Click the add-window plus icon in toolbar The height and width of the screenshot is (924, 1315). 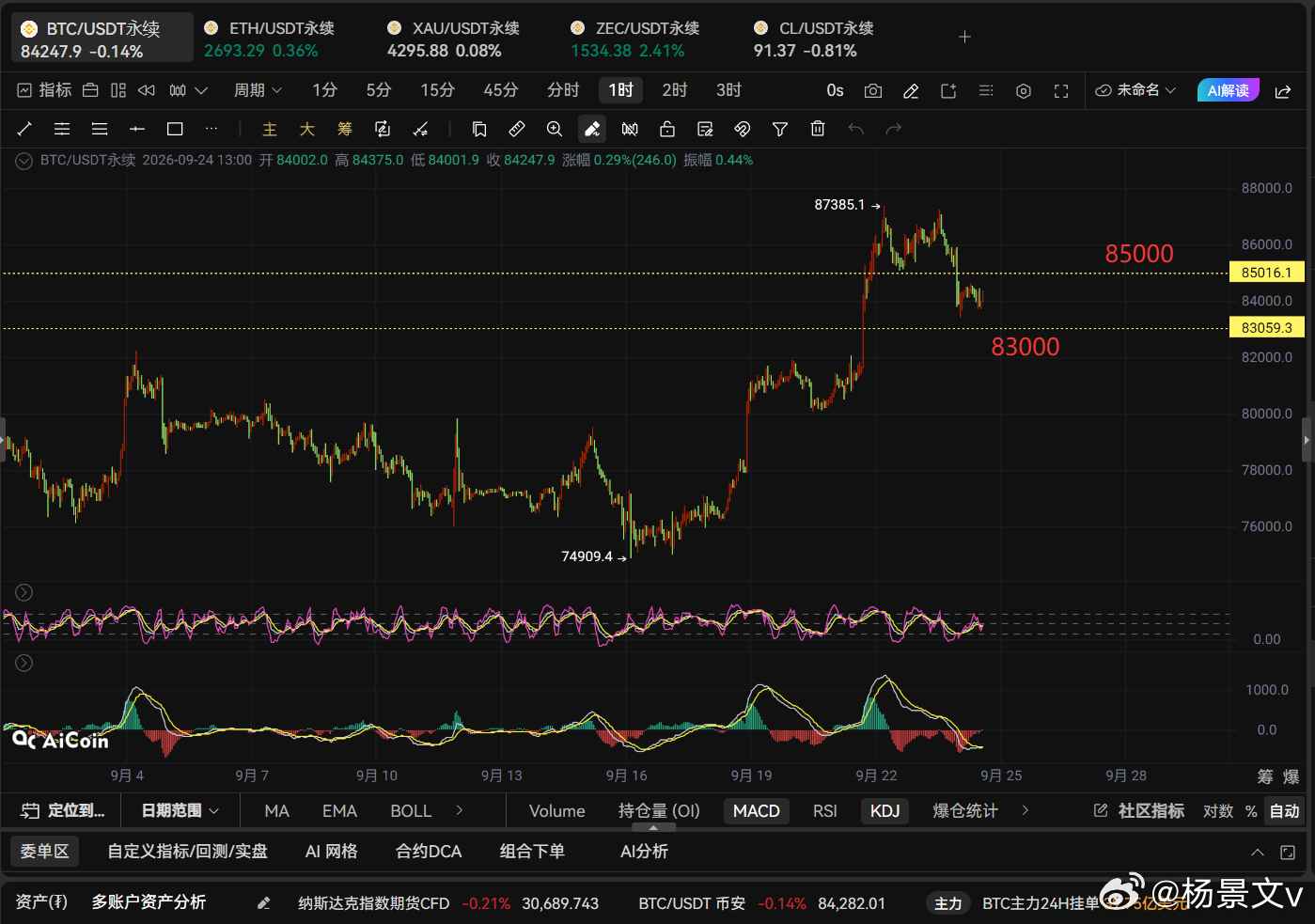pos(948,90)
